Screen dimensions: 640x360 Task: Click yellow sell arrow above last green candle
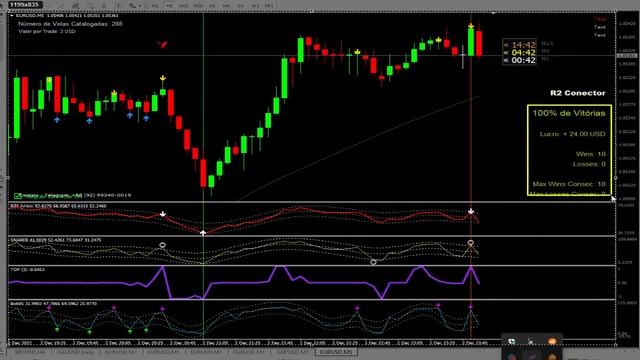coord(471,26)
